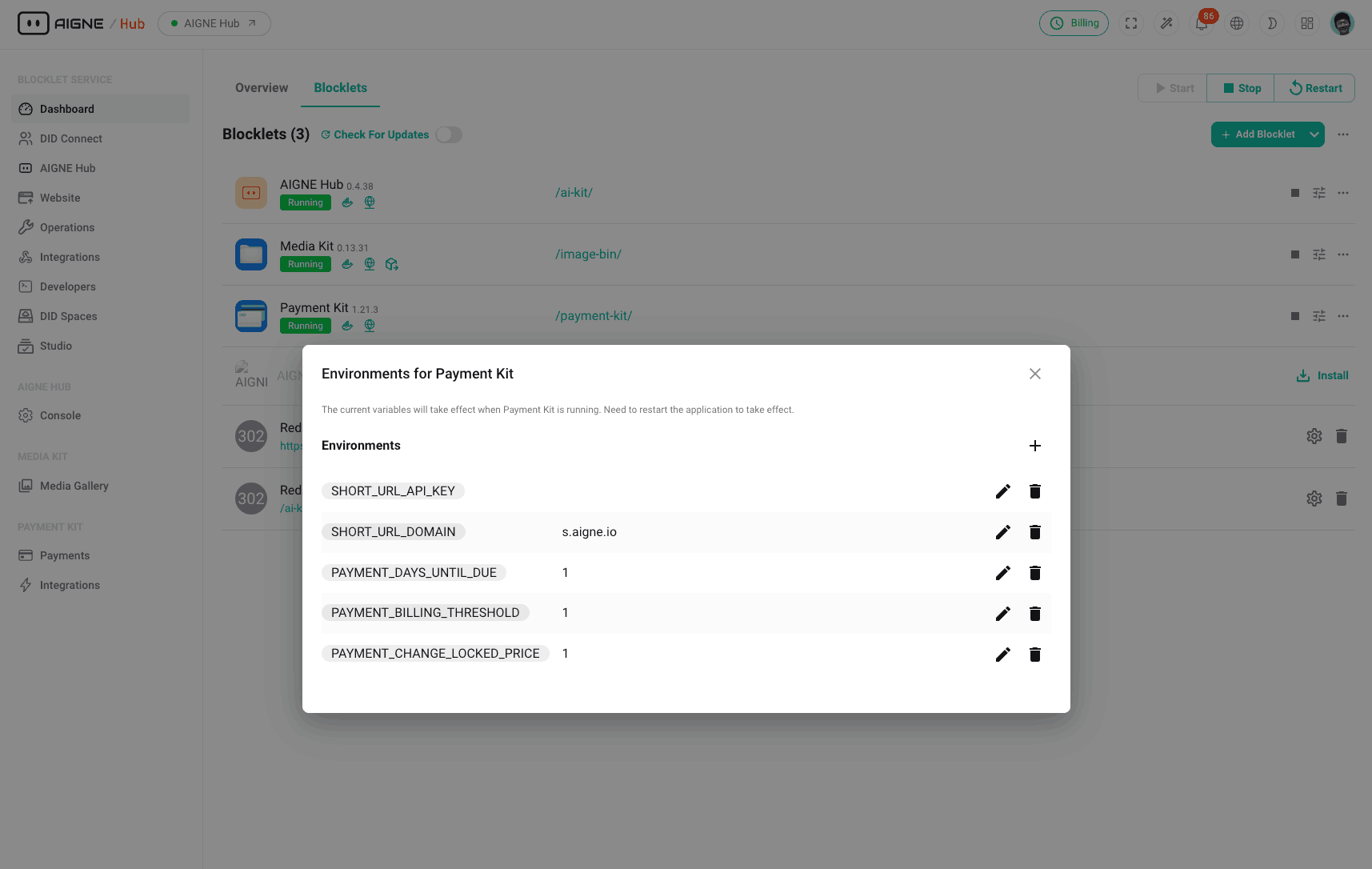The image size is (1372, 869).
Task: Open the Payments section
Action: click(x=64, y=555)
